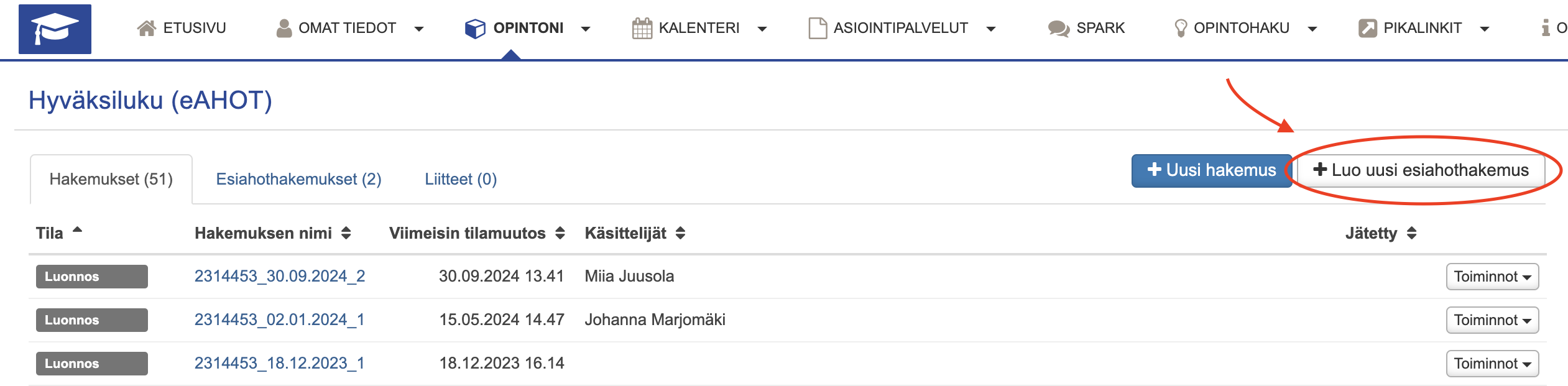Click the Opintoni cube icon
1568x386 pixels.
(475, 29)
